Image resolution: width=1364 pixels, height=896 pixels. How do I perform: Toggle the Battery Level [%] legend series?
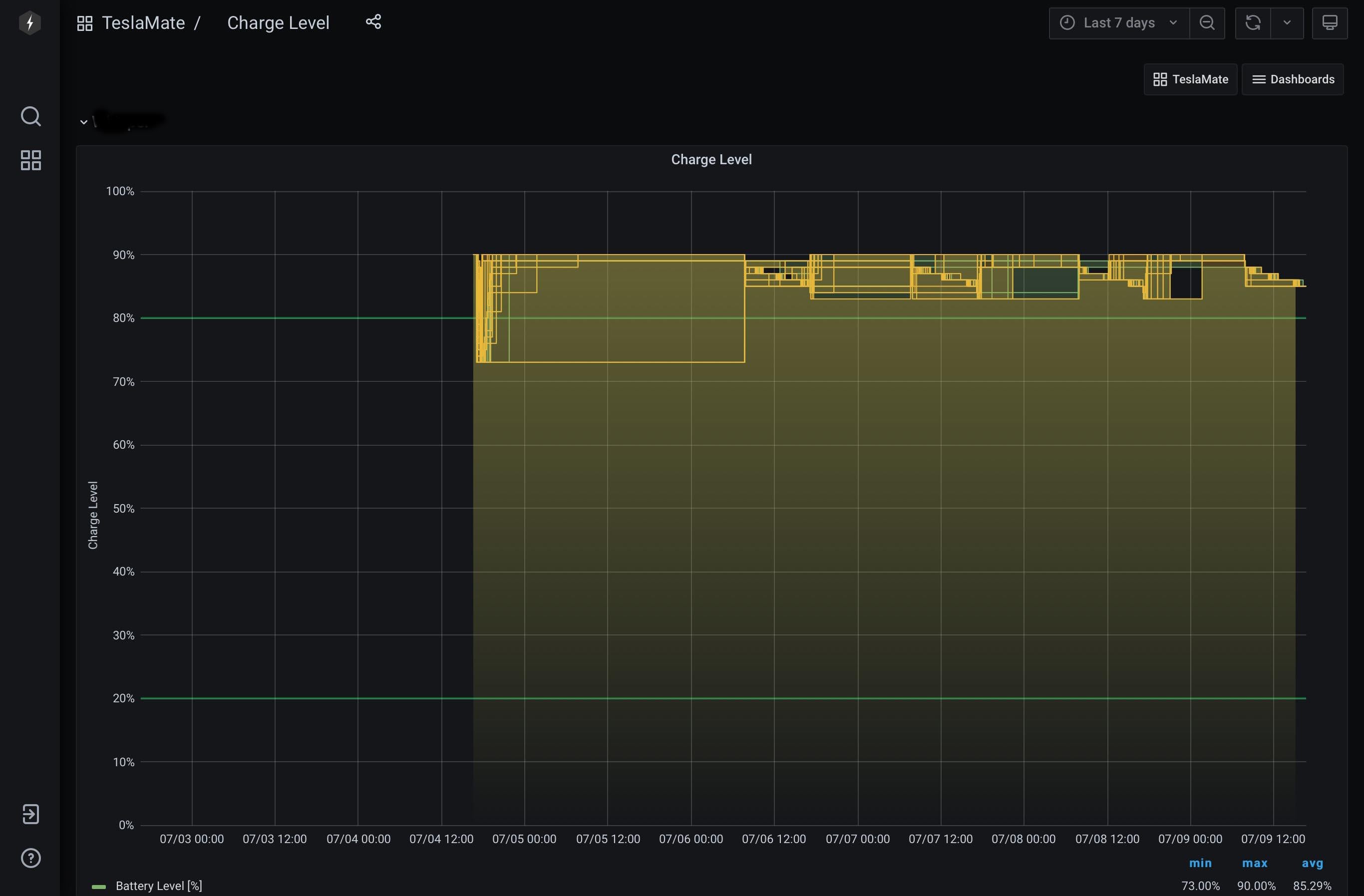pyautogui.click(x=159, y=886)
